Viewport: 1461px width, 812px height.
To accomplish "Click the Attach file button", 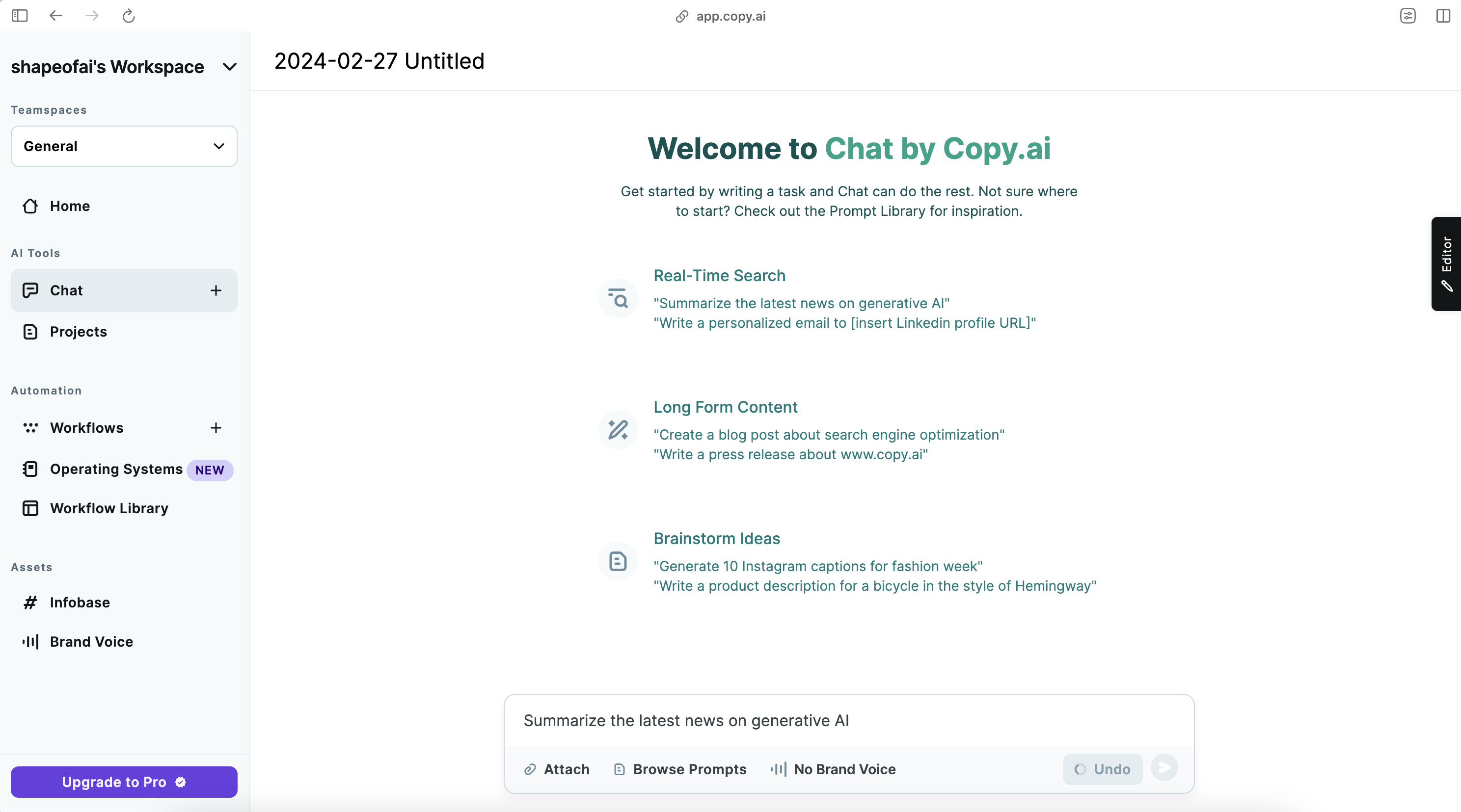I will 557,769.
